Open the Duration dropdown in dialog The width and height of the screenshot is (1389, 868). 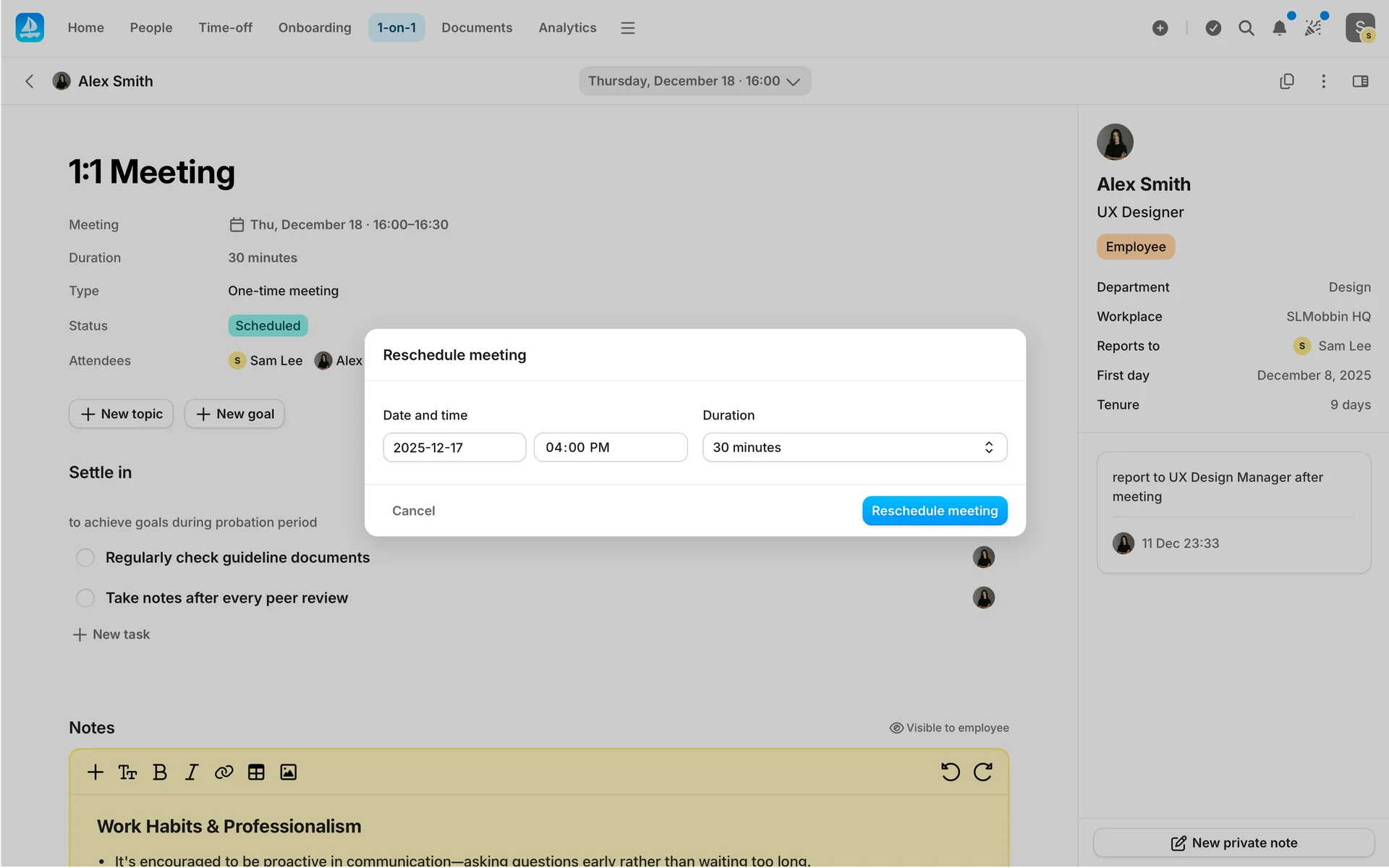coord(854,447)
